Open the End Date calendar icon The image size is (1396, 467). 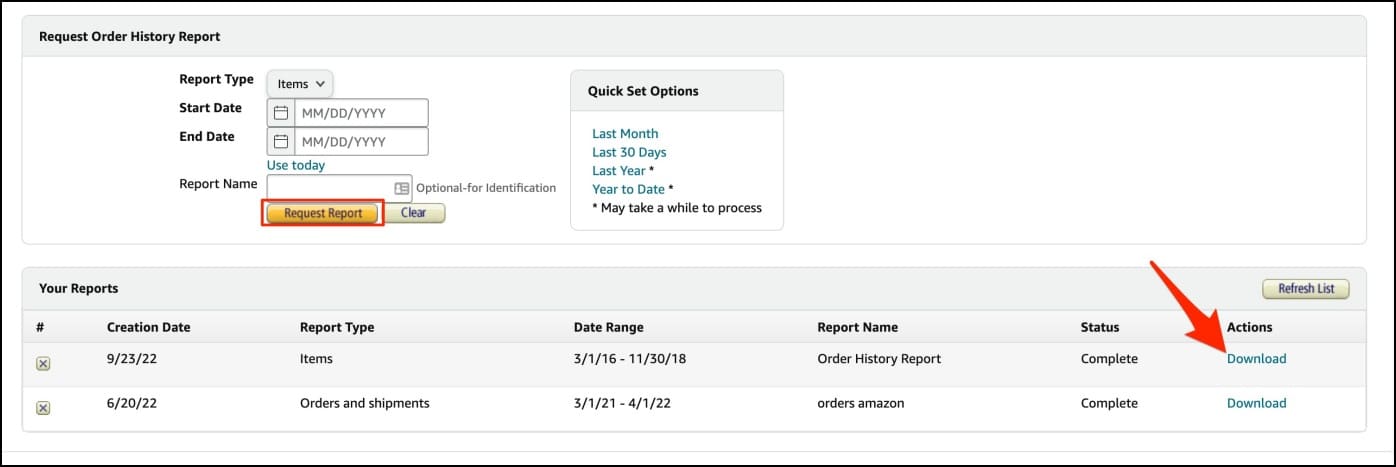click(x=281, y=141)
